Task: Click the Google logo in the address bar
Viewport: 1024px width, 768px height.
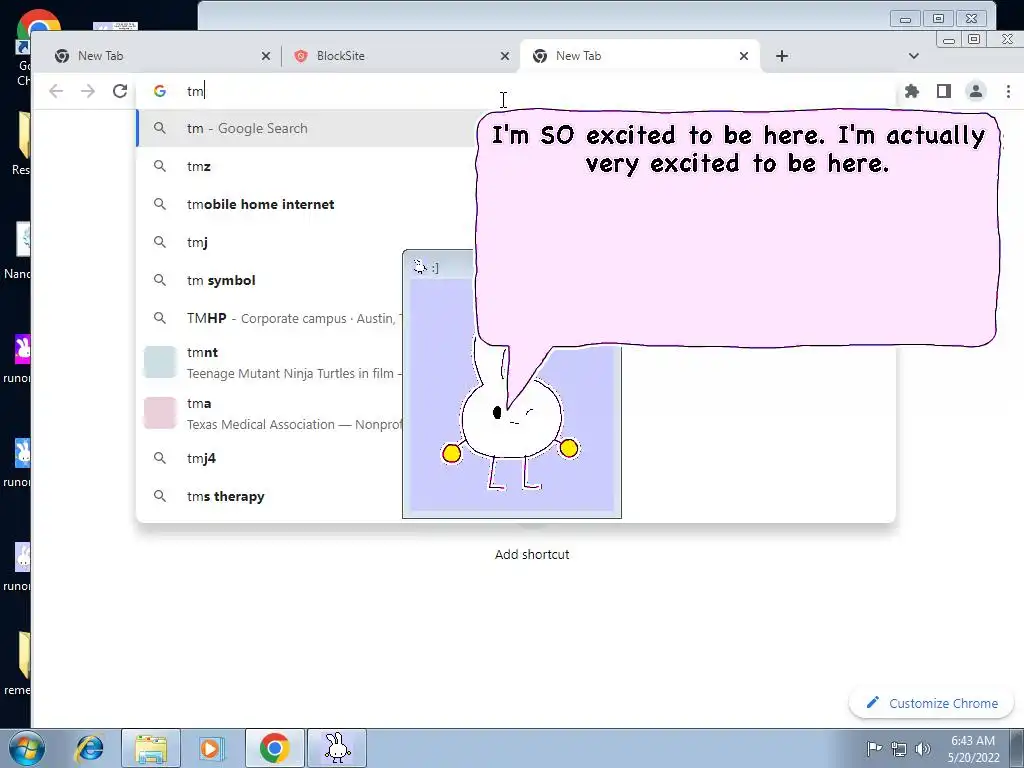Action: coord(160,91)
